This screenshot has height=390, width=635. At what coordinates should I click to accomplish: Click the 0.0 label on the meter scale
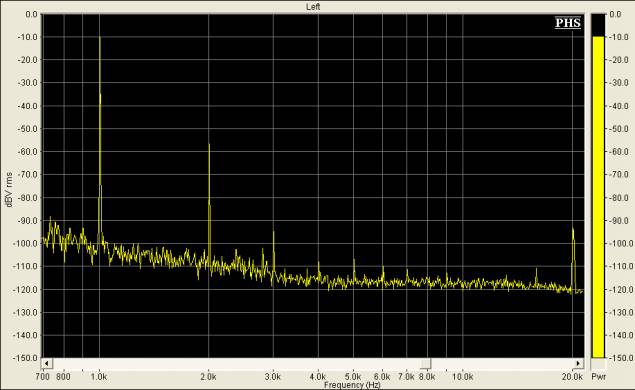pyautogui.click(x=615, y=14)
